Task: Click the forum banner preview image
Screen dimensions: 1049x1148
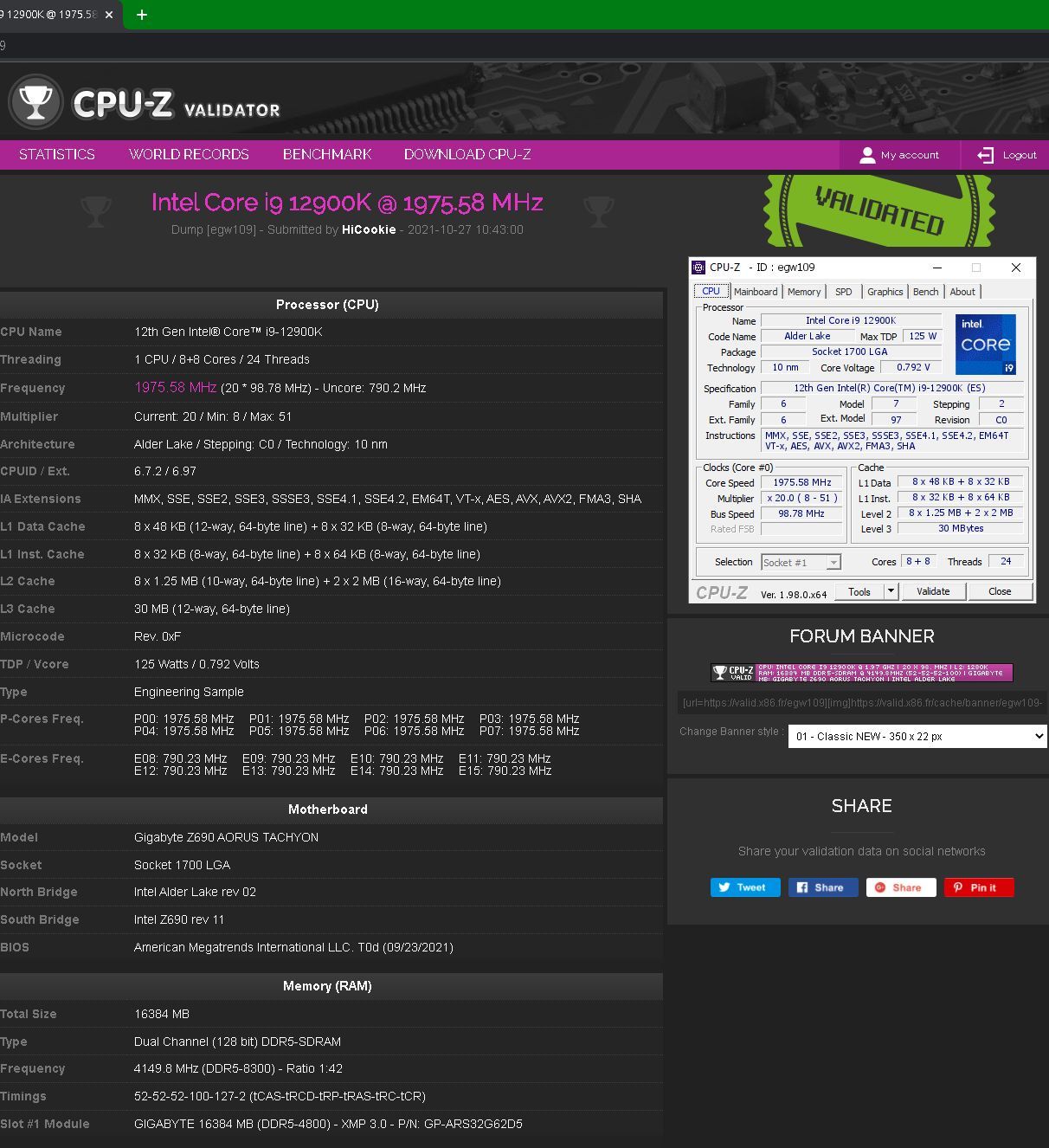Action: coord(862,673)
